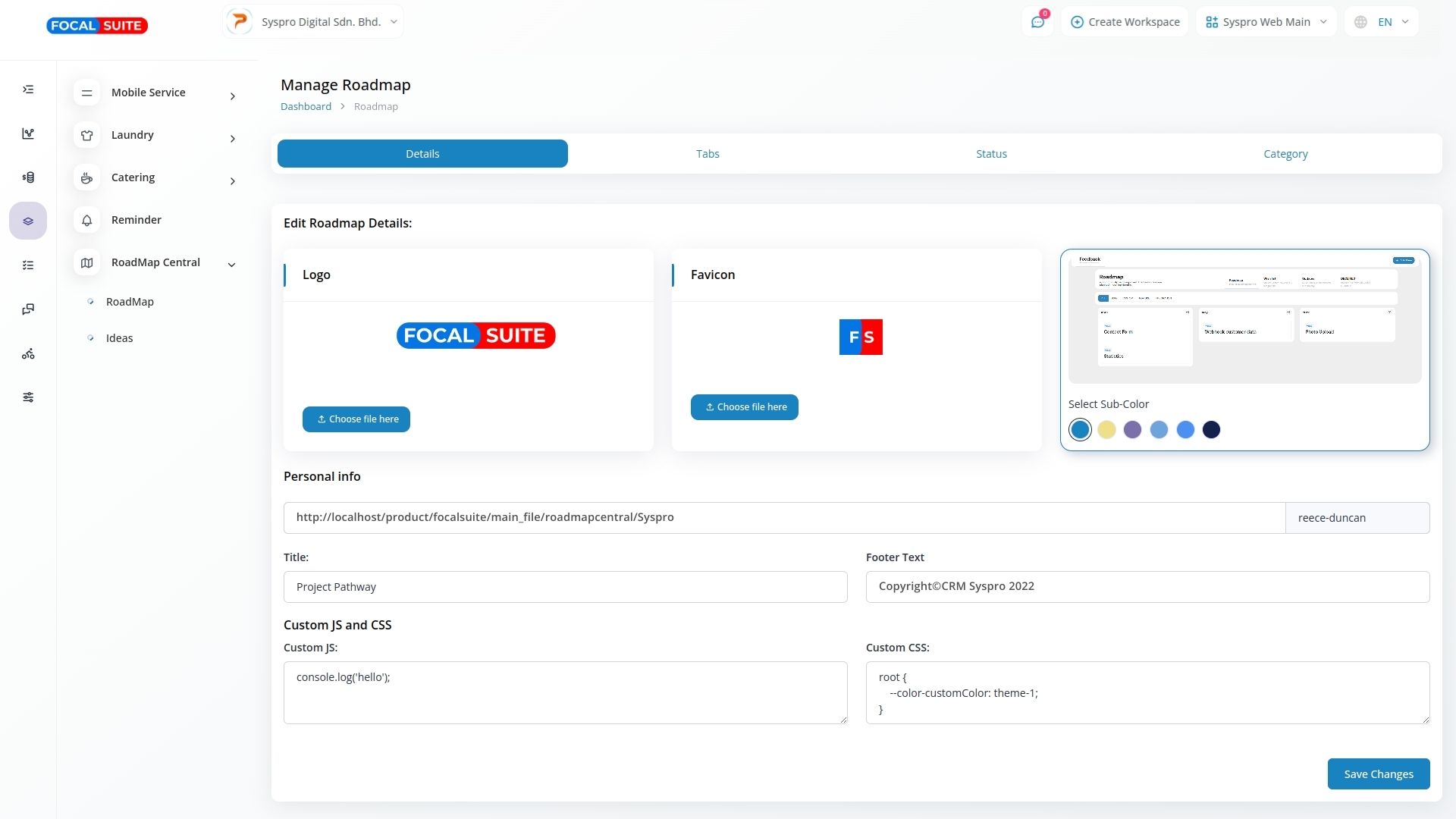Open the messages notification icon
This screenshot has height=819, width=1456.
(x=1037, y=22)
